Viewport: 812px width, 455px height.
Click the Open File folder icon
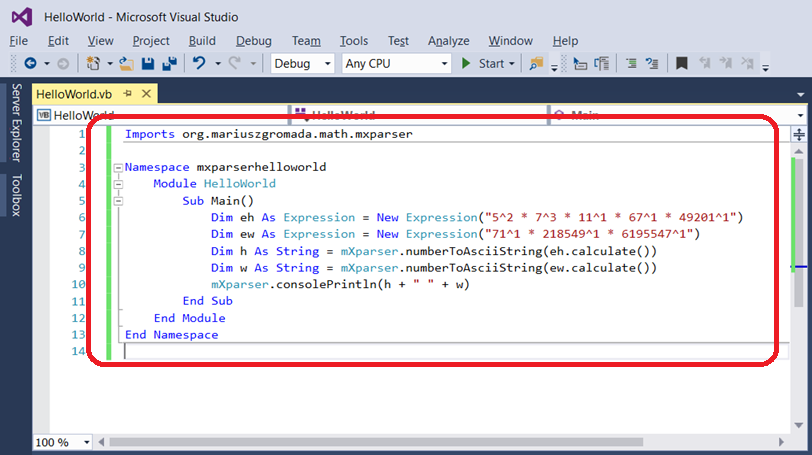pos(126,64)
